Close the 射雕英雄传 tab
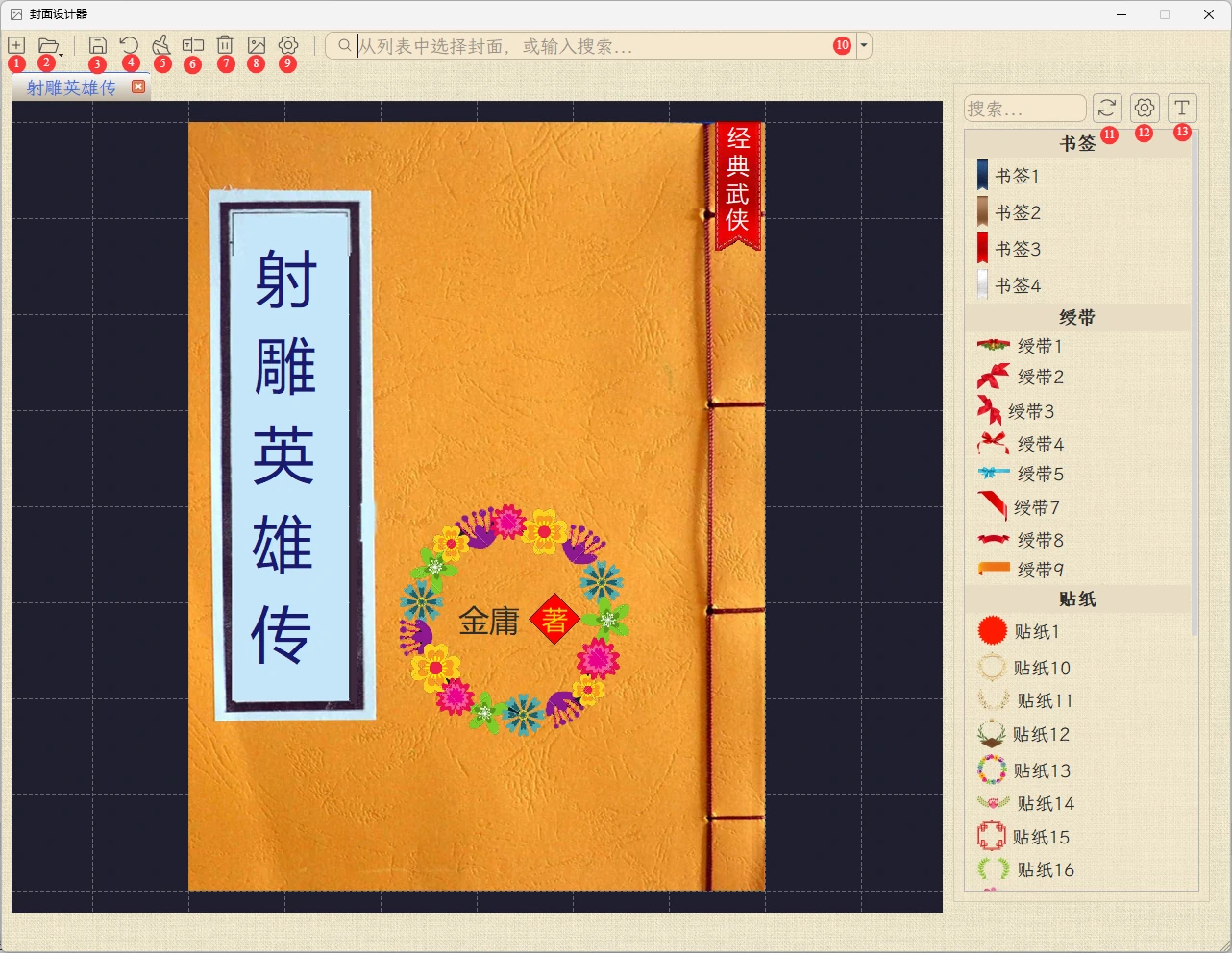This screenshot has width=1232, height=953. click(x=138, y=86)
